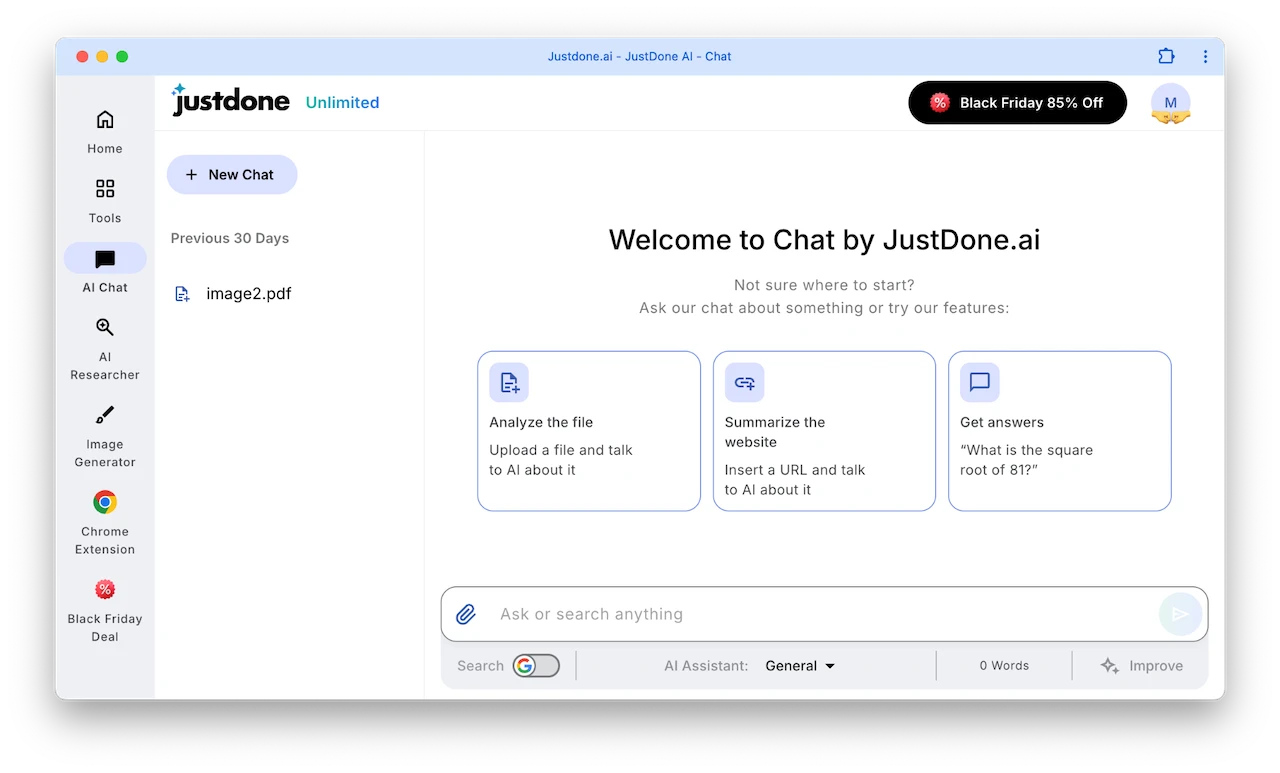Start a New Chat
The image size is (1280, 773).
click(232, 174)
